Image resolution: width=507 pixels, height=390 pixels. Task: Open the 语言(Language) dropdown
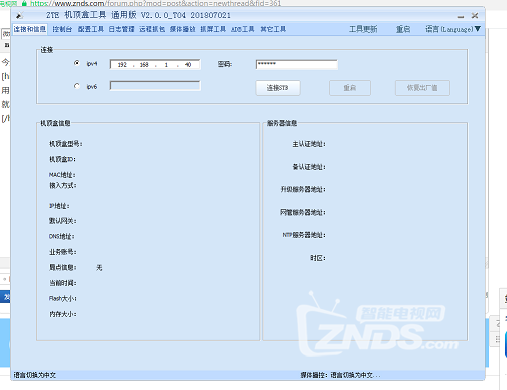coord(453,29)
